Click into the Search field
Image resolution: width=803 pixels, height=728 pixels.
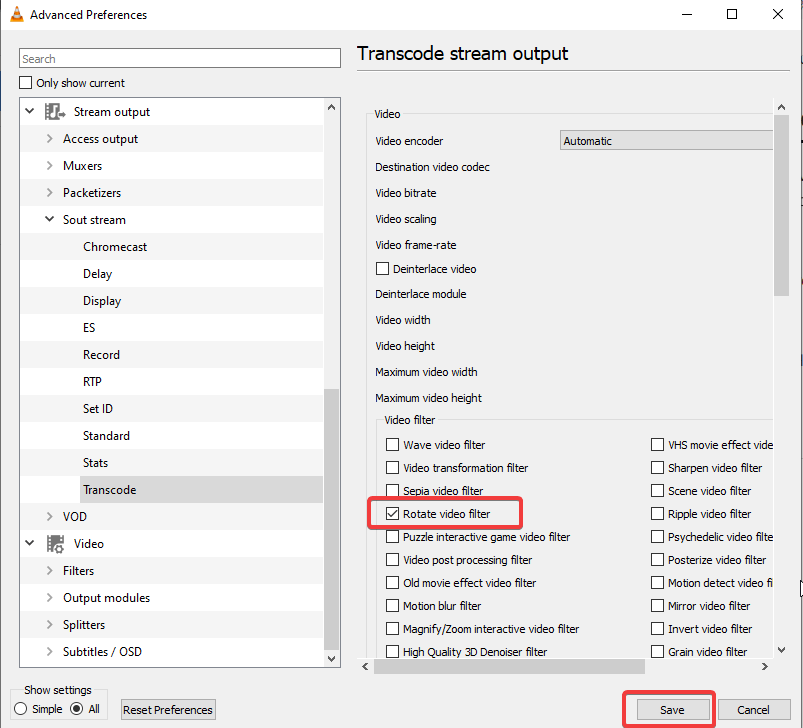[x=180, y=59]
